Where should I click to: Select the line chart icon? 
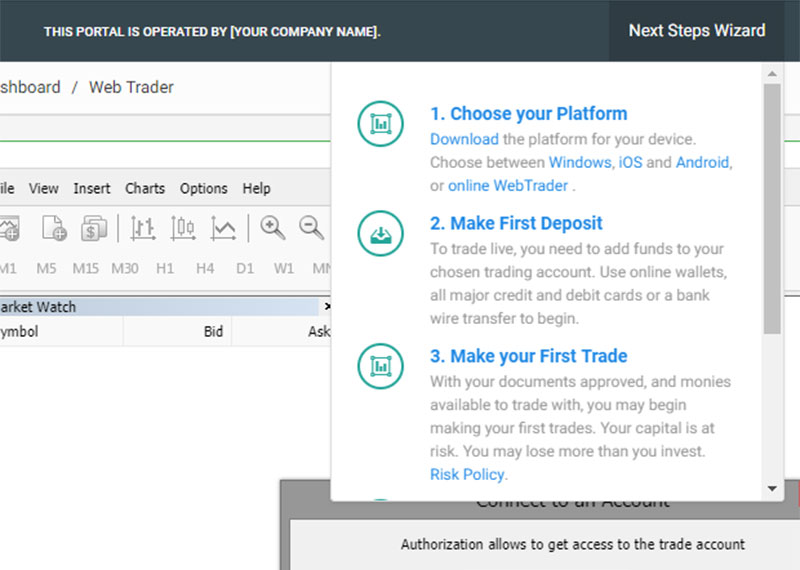(x=223, y=228)
